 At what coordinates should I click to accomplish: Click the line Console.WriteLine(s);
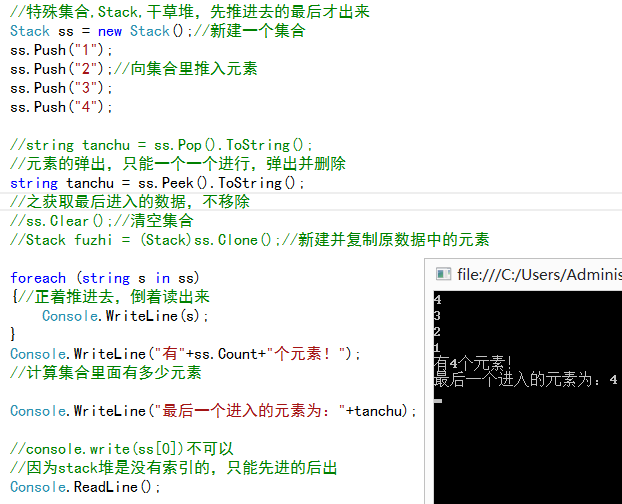125,316
